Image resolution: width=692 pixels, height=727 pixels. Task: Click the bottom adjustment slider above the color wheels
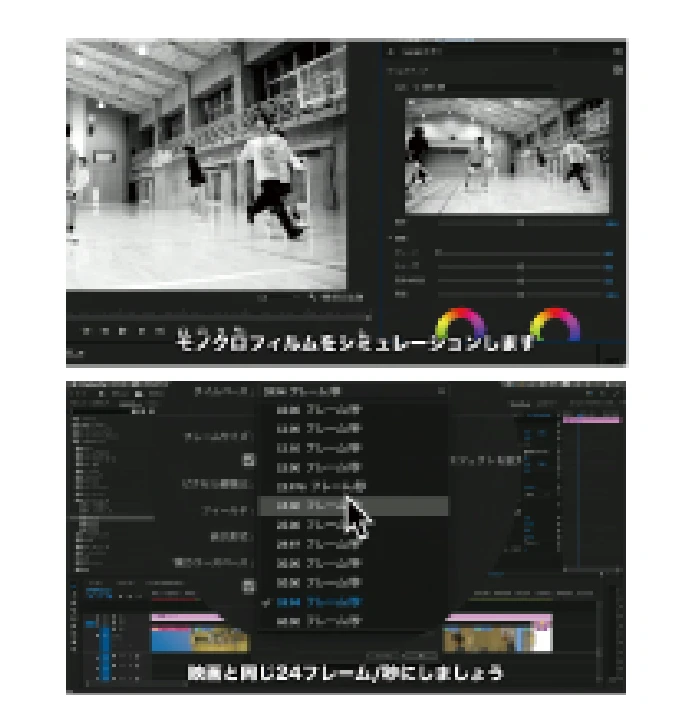tap(520, 294)
